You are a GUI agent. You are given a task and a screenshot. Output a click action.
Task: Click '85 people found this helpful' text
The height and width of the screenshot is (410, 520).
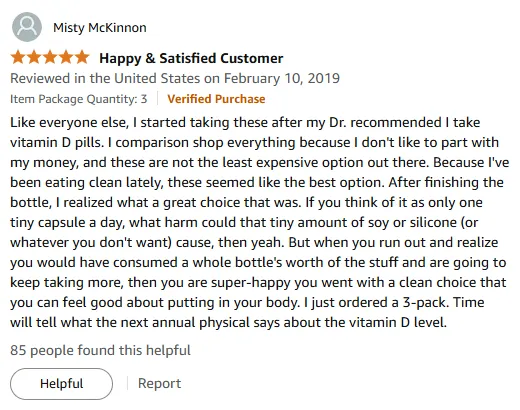100,350
